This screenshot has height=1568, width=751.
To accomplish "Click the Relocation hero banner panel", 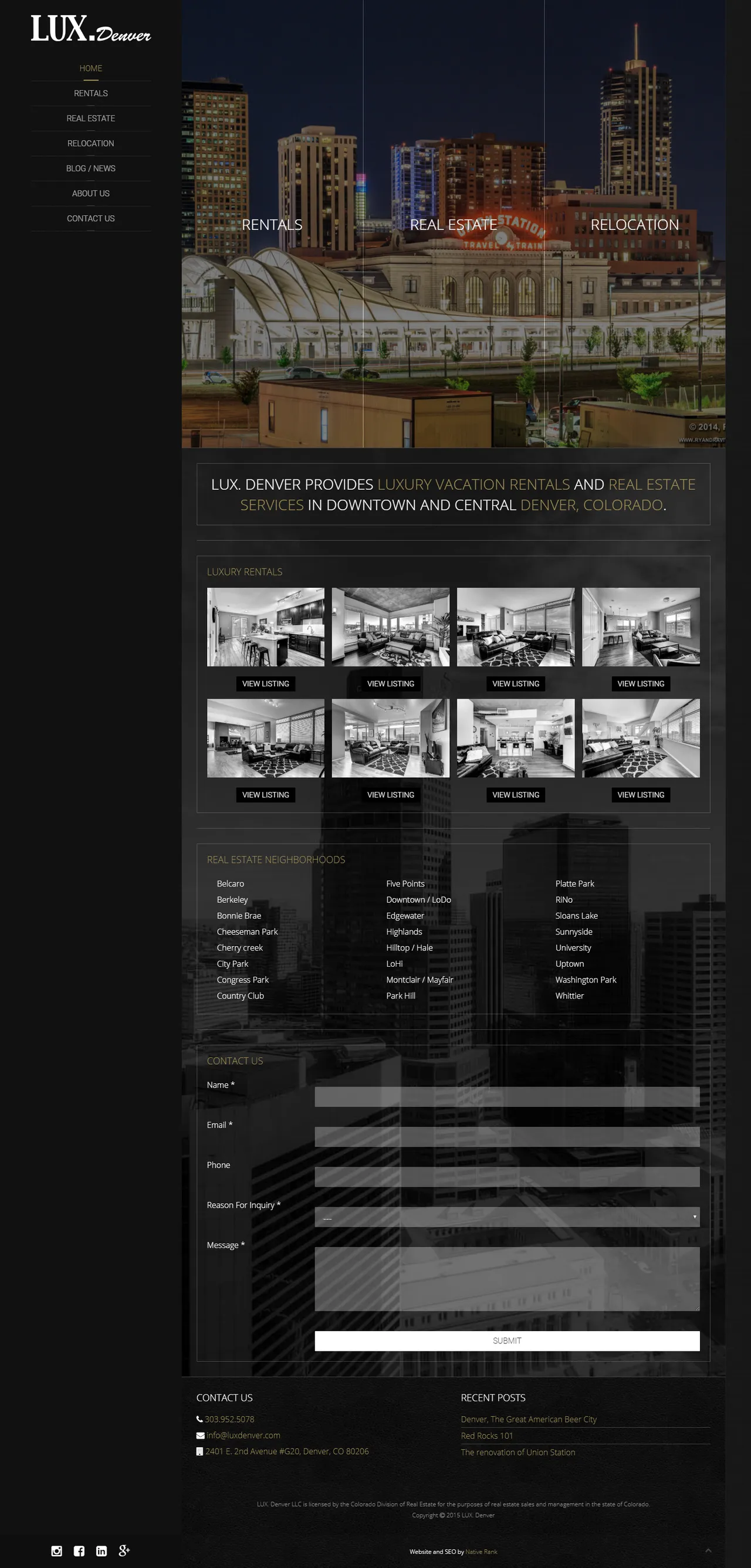I will pos(634,225).
